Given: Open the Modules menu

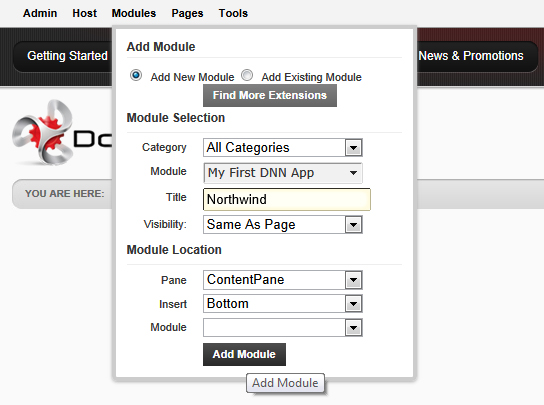Looking at the screenshot, I should [x=134, y=13].
